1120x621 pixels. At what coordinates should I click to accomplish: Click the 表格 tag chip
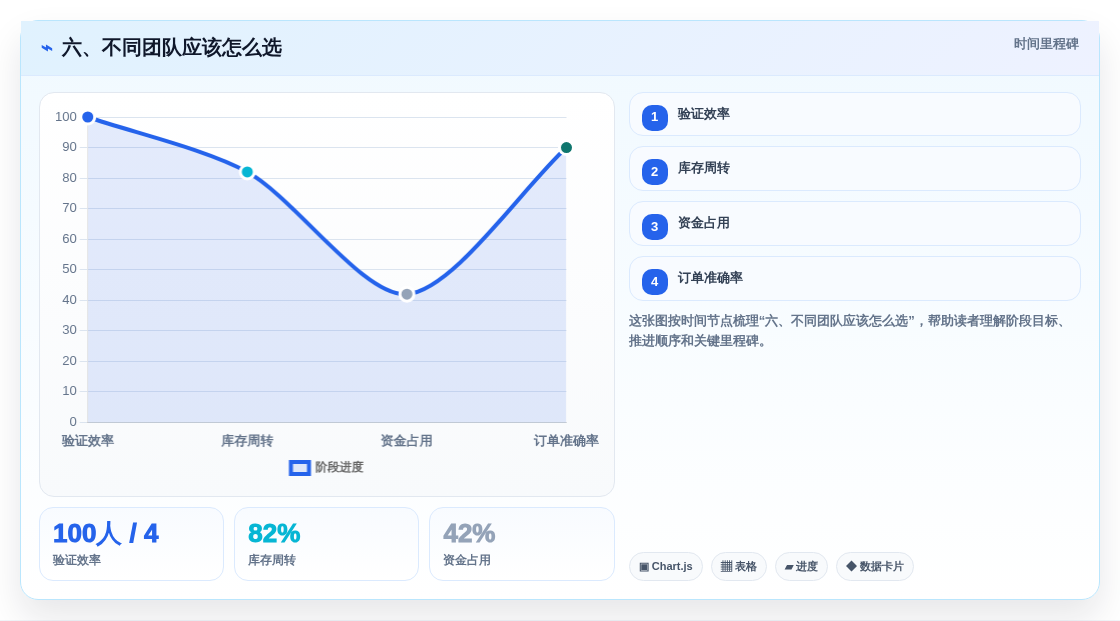coord(739,567)
